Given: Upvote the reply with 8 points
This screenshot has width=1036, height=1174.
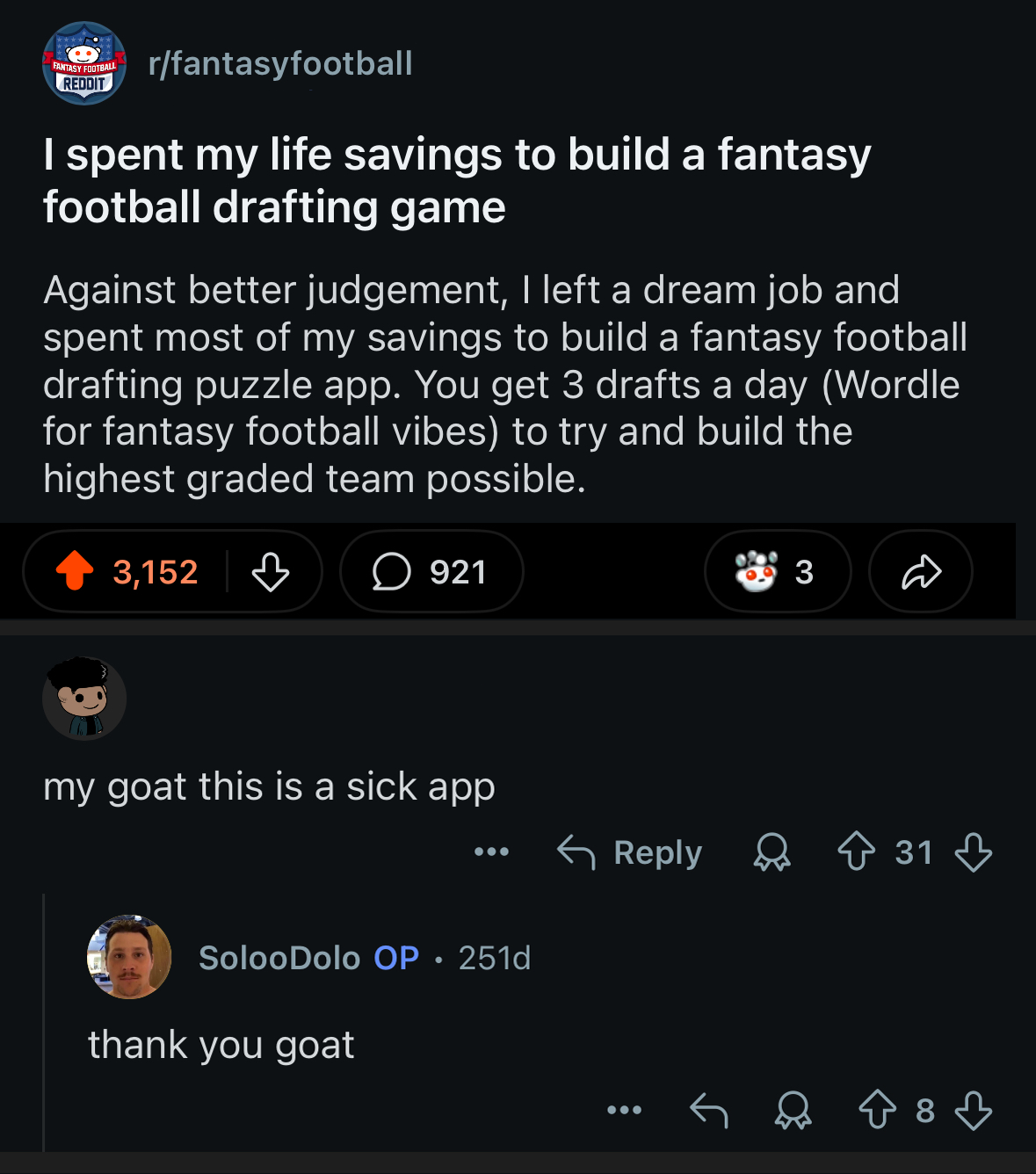Looking at the screenshot, I should (877, 1111).
